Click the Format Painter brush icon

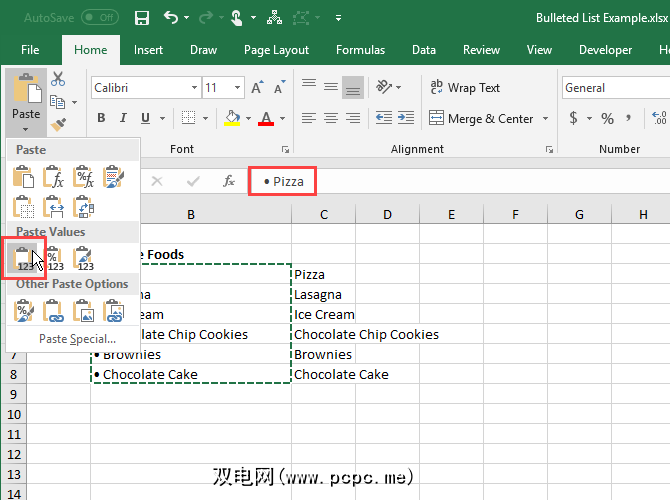coord(58,124)
